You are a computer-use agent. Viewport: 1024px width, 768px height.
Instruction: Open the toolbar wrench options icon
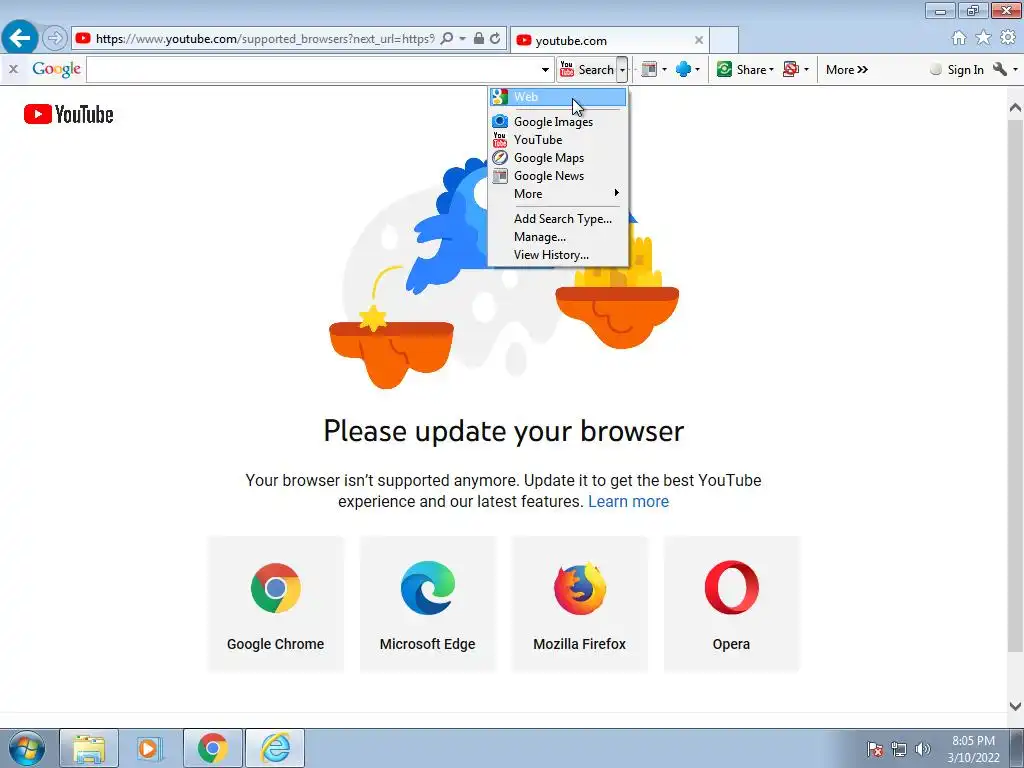(x=999, y=69)
